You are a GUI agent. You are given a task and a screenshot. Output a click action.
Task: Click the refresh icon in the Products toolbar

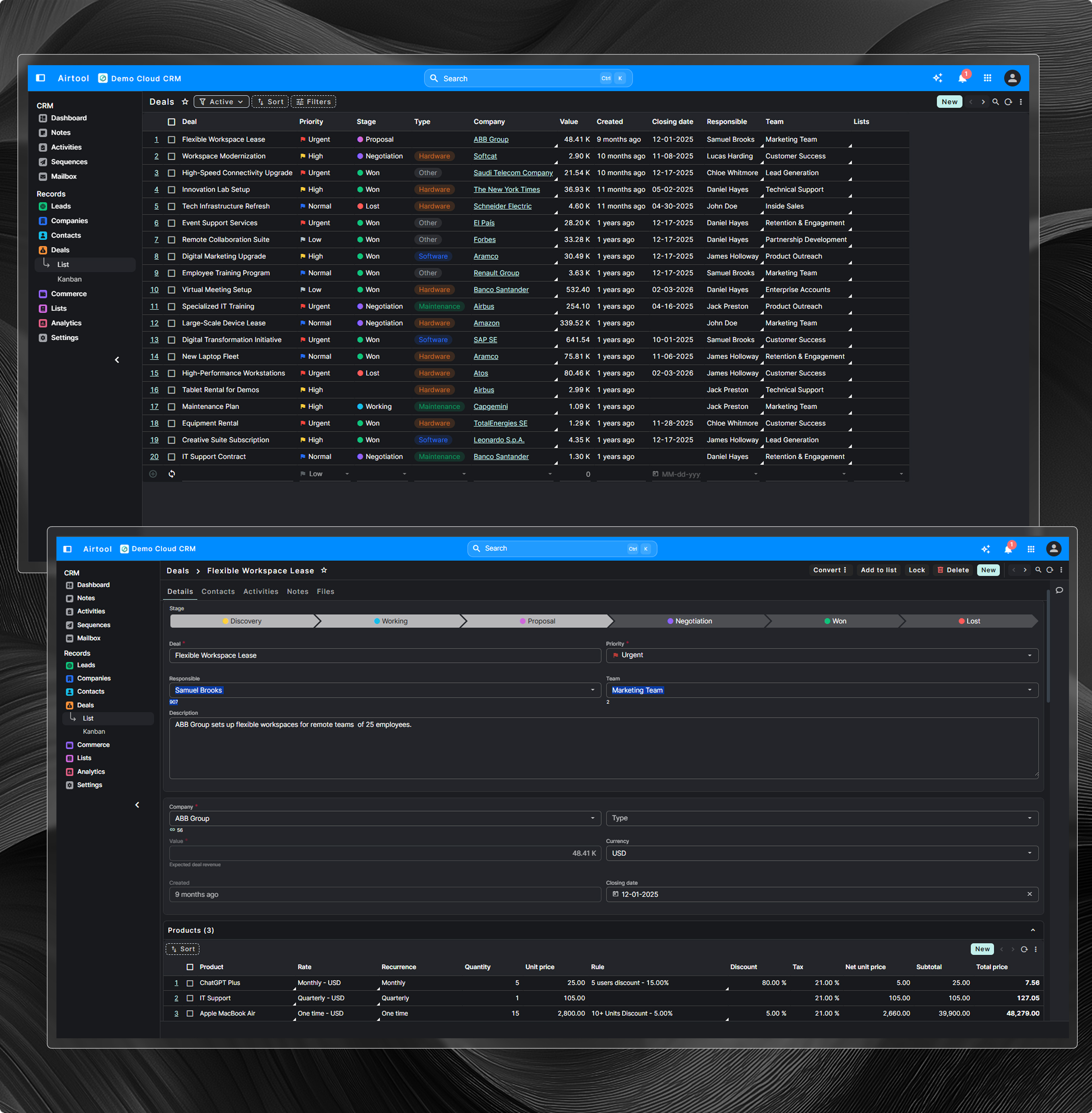pos(1024,950)
